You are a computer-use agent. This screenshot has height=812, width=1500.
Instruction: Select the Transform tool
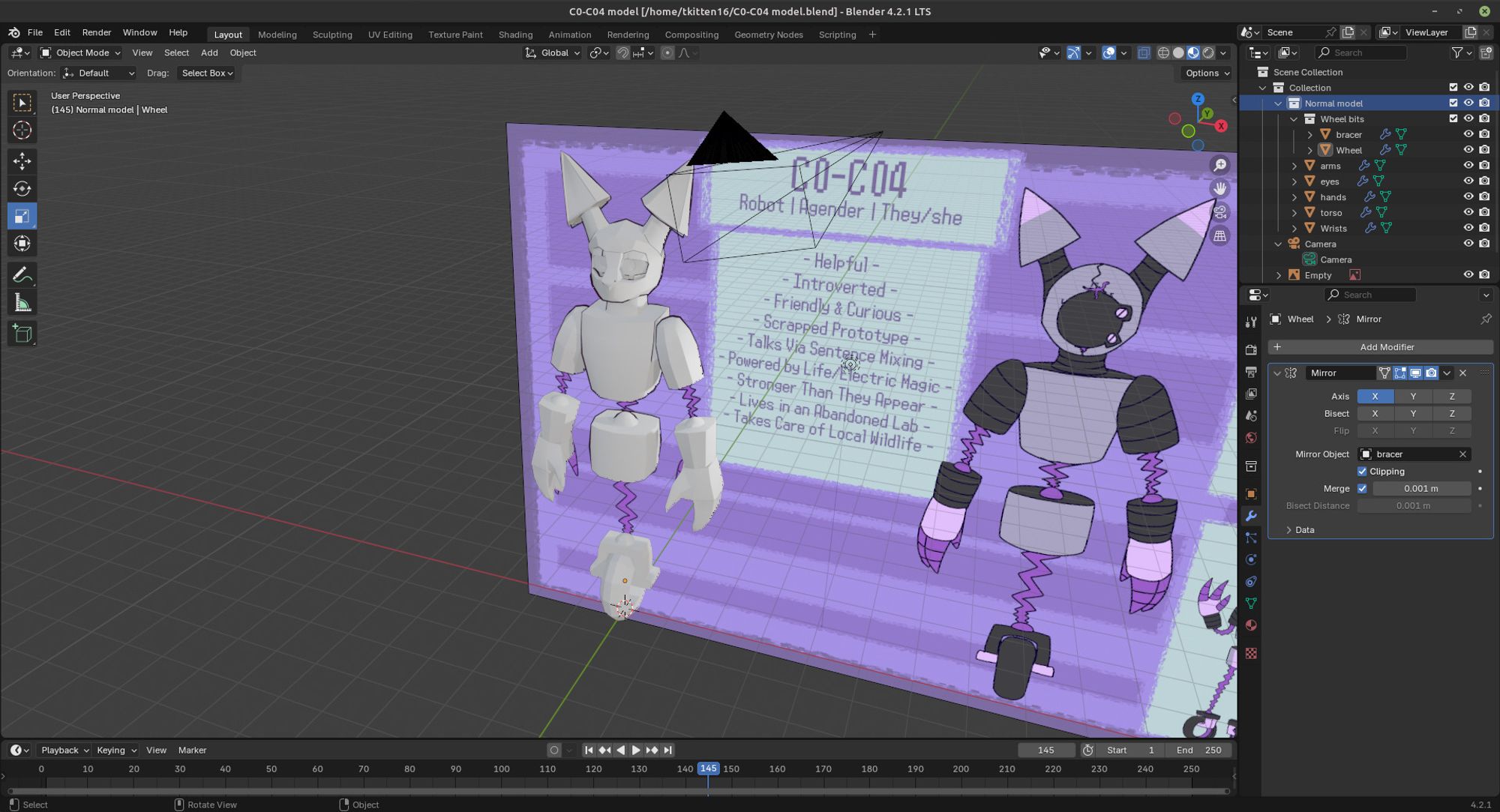click(22, 244)
